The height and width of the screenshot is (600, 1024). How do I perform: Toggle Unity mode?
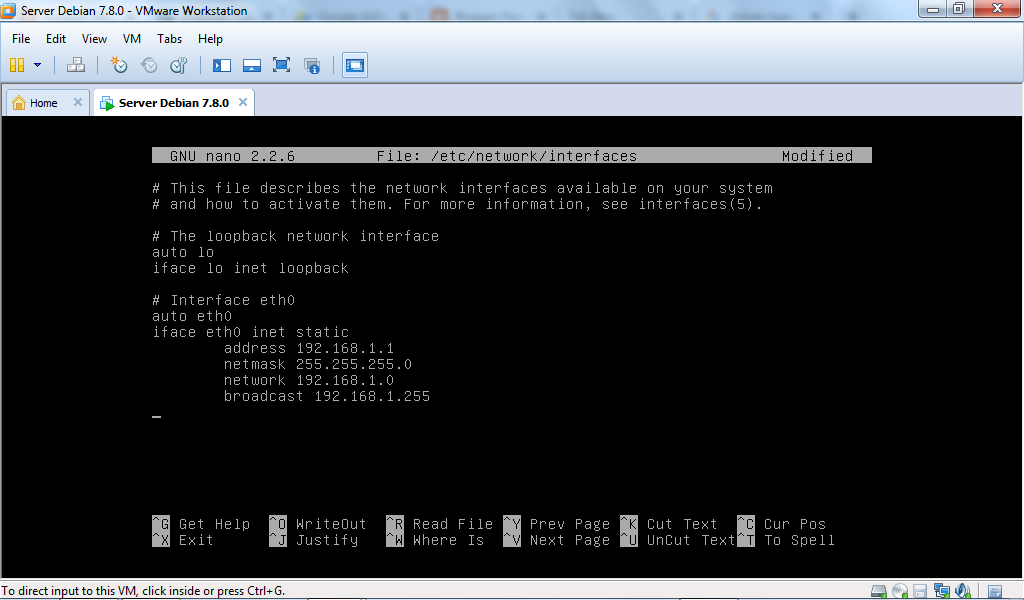(311, 65)
